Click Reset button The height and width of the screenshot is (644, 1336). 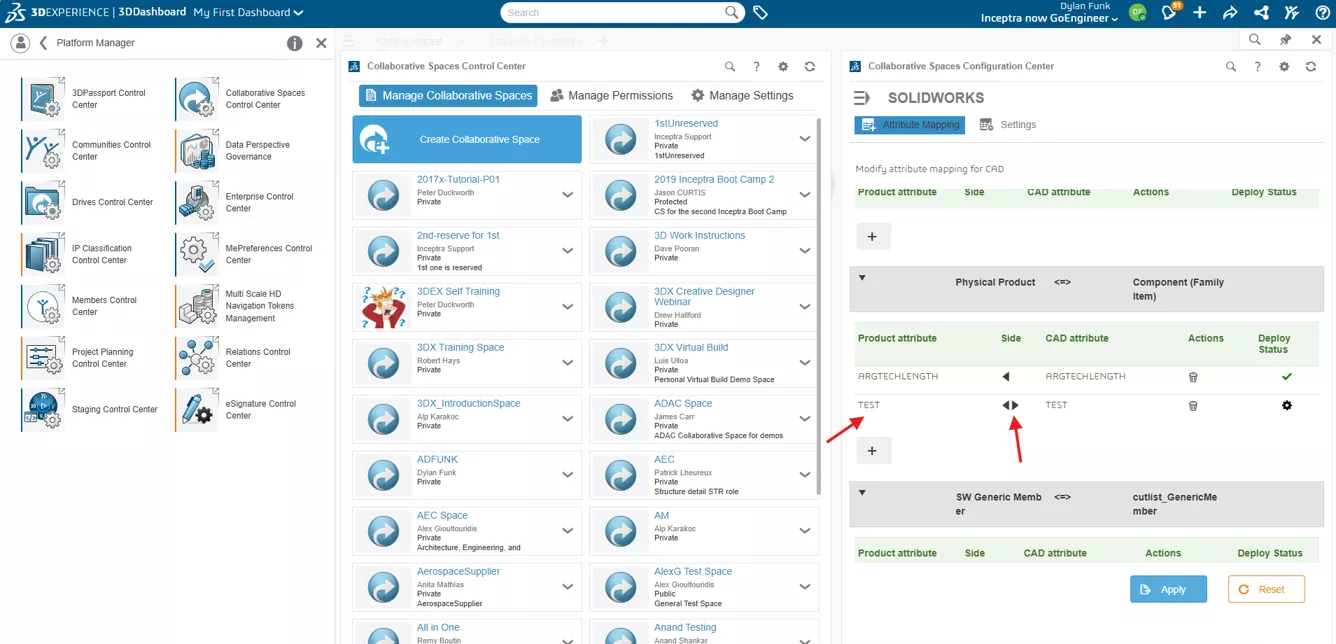tap(1266, 589)
